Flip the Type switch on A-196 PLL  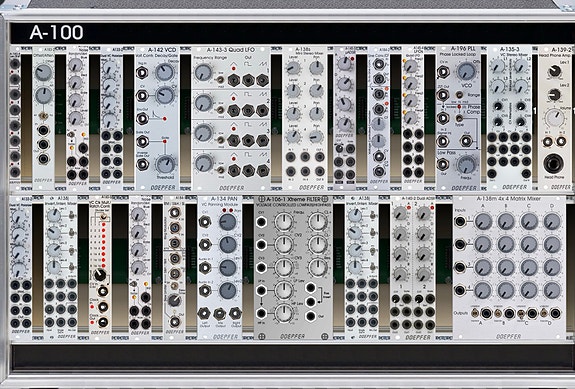[458, 118]
